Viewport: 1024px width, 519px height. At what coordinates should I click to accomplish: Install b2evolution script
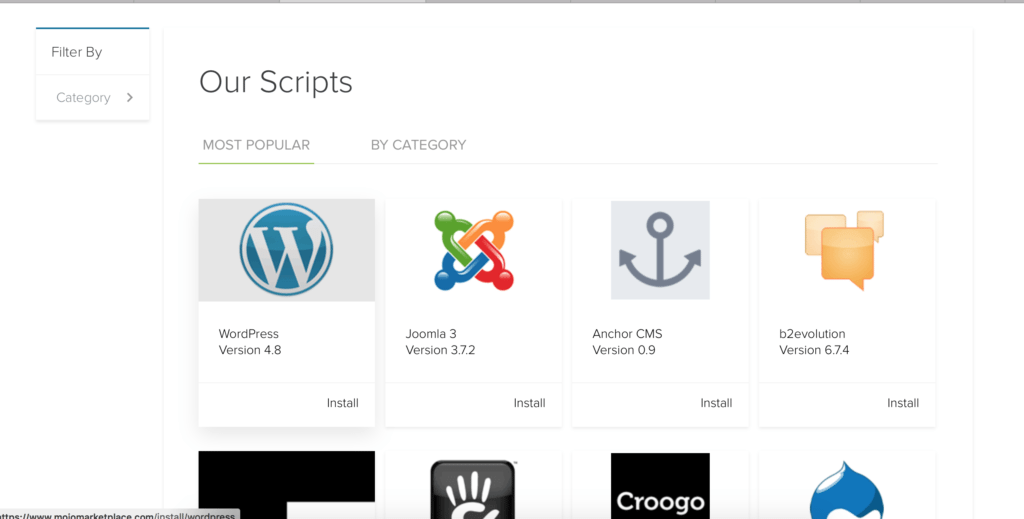[x=903, y=403]
